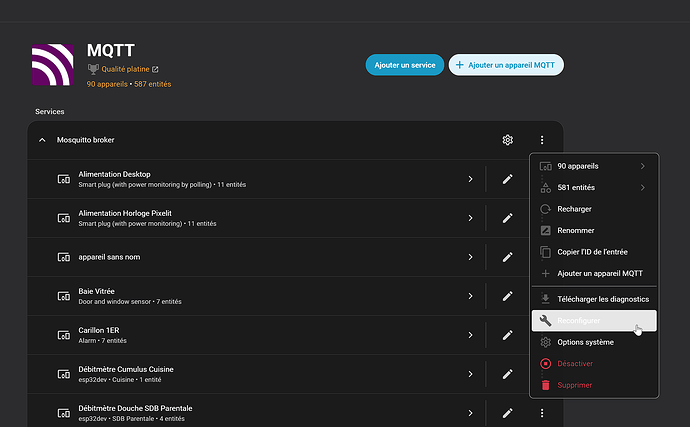Open 90 appareils menu entry

(x=594, y=166)
